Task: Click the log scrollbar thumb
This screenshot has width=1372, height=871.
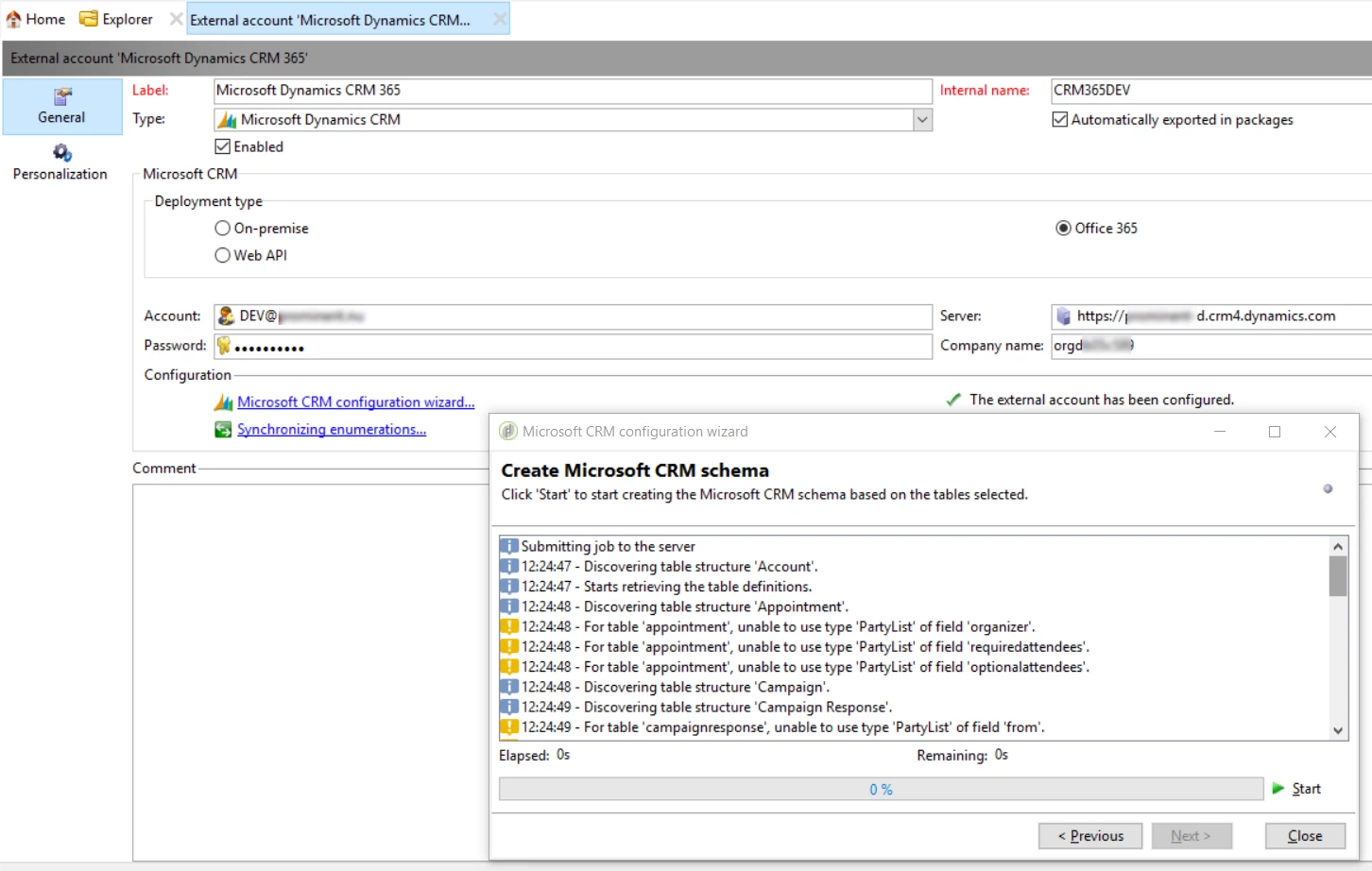Action: (x=1338, y=576)
